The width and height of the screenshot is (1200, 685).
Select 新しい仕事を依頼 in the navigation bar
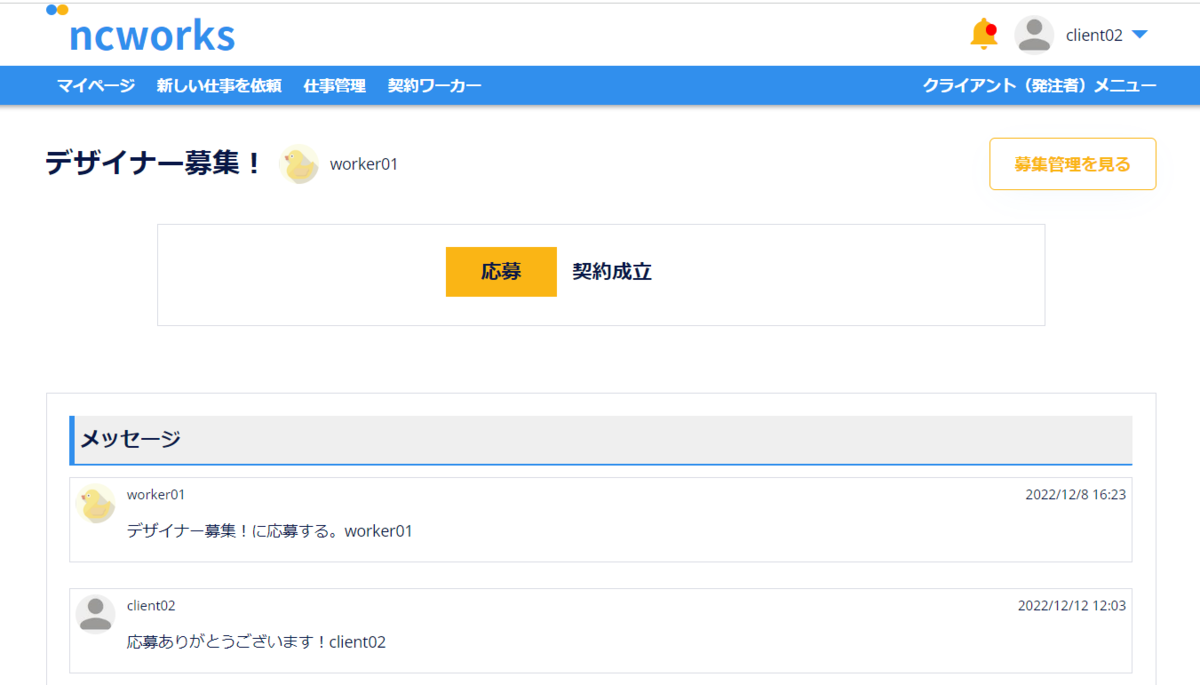219,86
